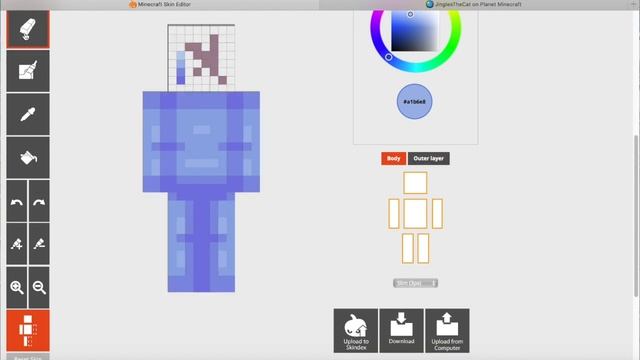Click the Reset Skin button
This screenshot has width=640, height=360.
[28, 357]
